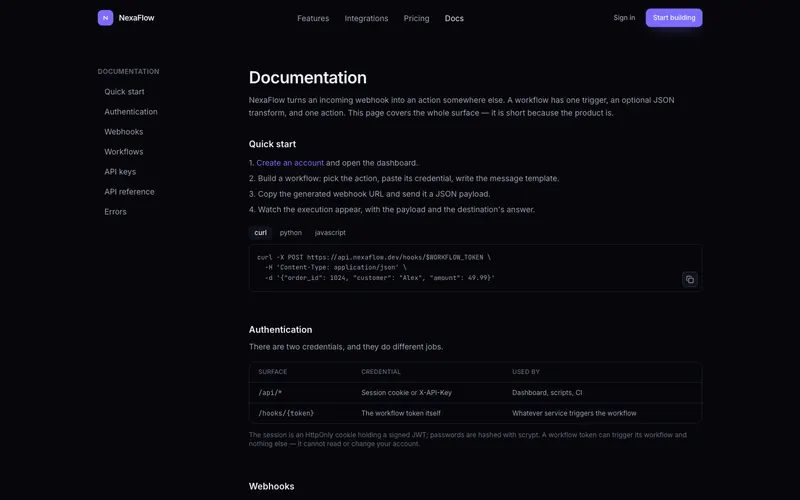Open the Integrations nav item

366,18
